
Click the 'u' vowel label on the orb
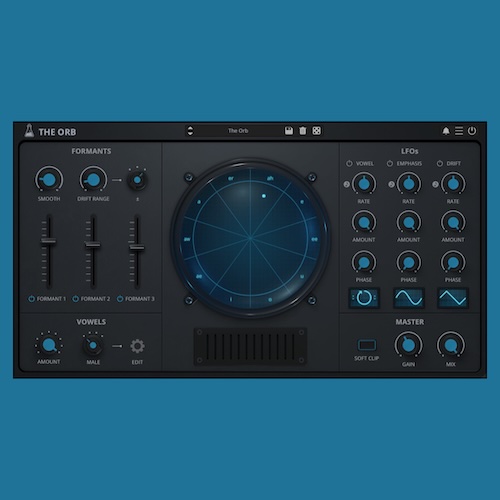302,276
